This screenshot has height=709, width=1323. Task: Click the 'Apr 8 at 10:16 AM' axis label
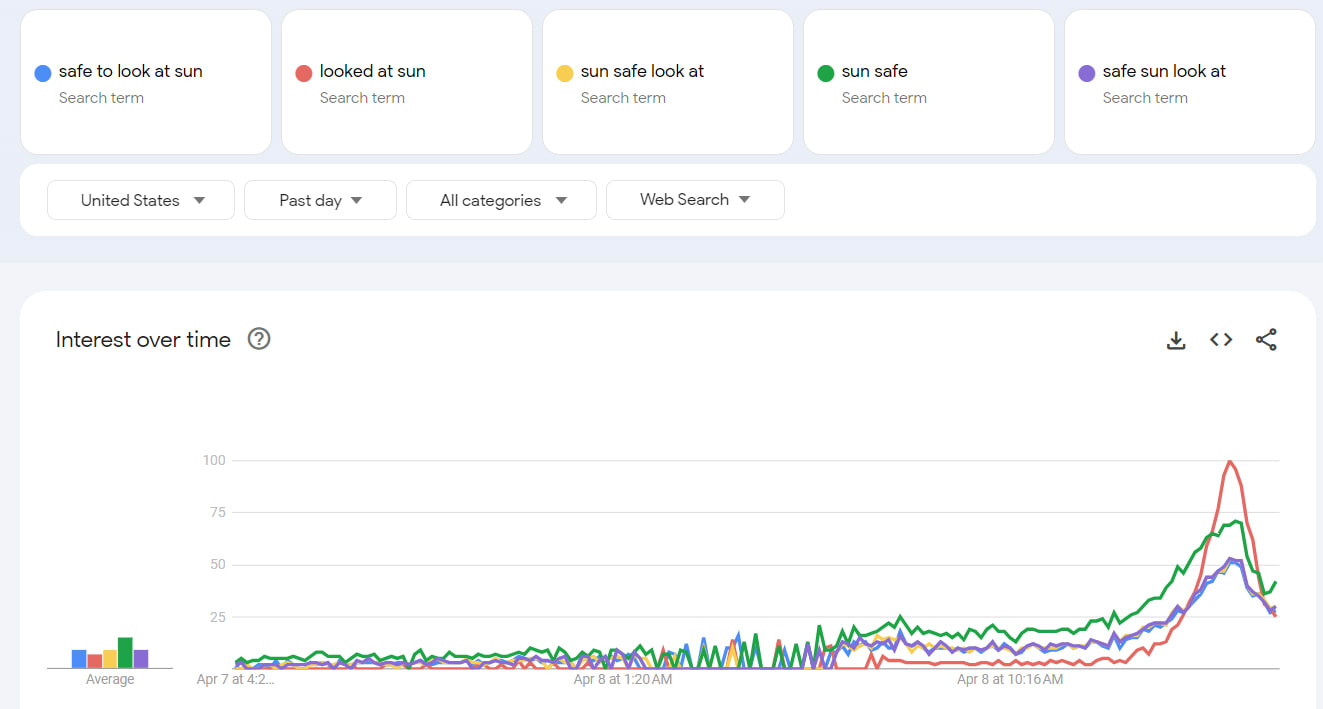pyautogui.click(x=1010, y=680)
